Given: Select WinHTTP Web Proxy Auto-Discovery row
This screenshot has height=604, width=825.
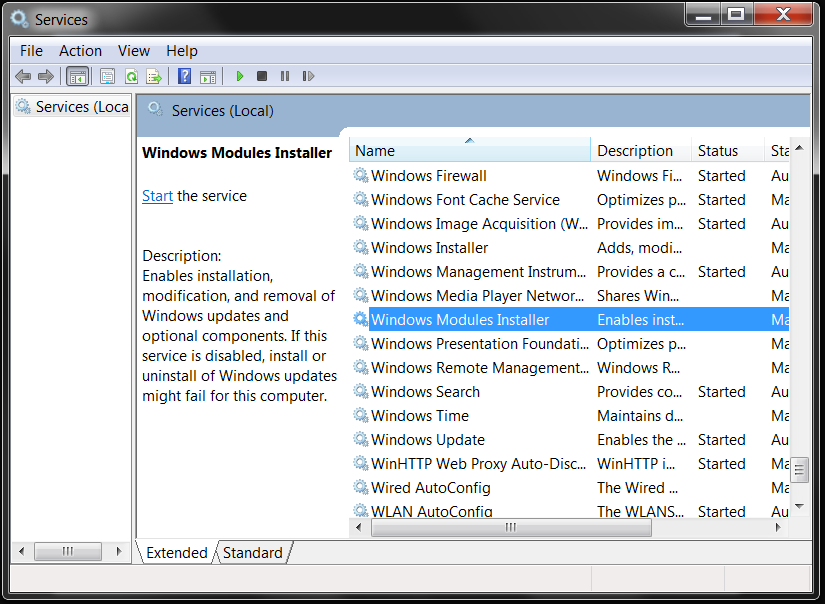Looking at the screenshot, I should pos(569,464).
